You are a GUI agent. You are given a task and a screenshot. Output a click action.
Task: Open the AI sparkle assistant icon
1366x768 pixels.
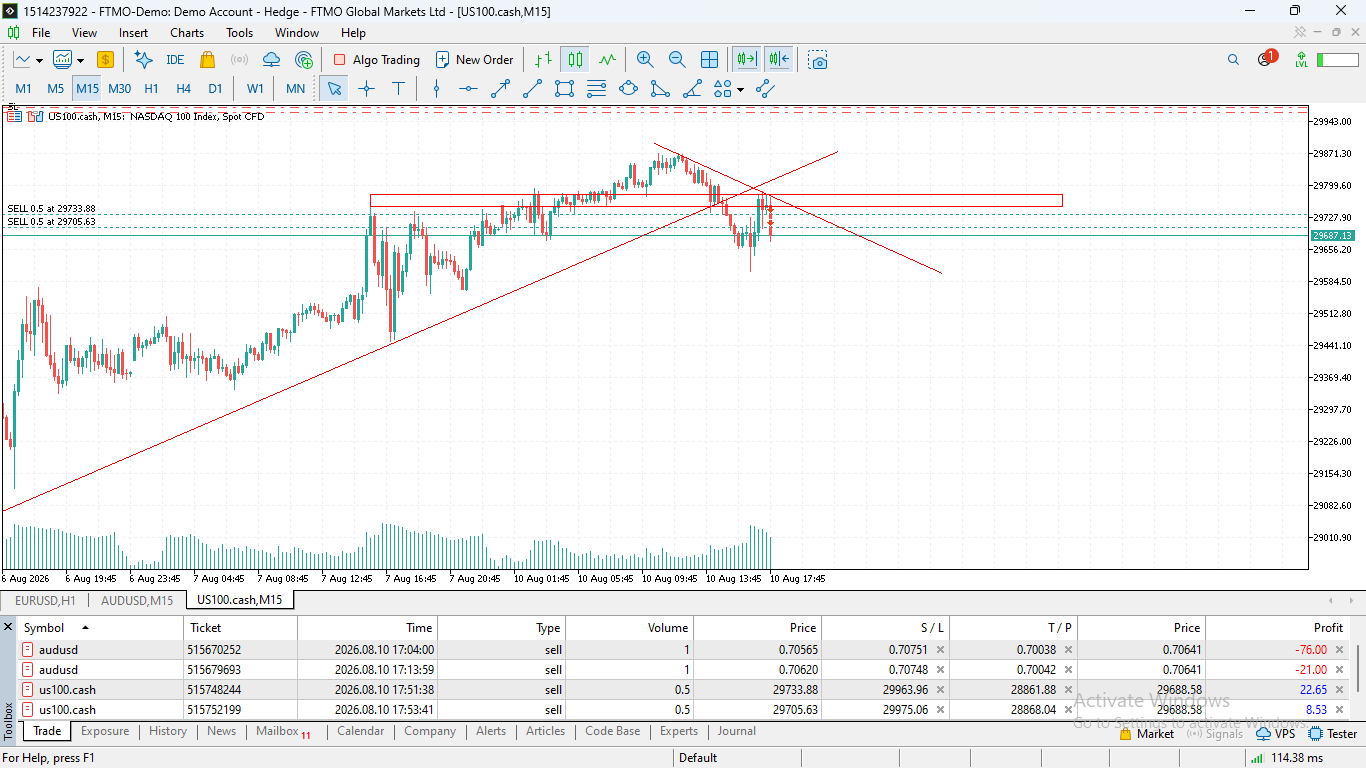[x=143, y=60]
